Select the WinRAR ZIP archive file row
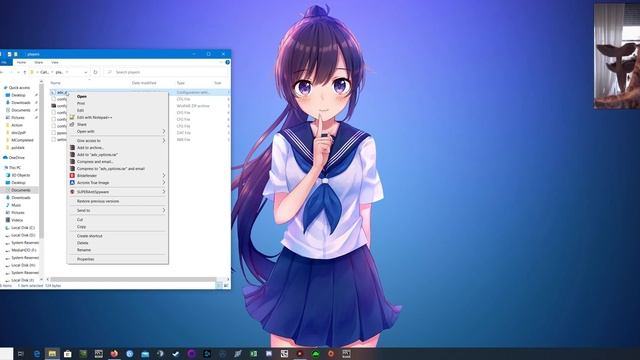640x360 pixels. point(139,106)
